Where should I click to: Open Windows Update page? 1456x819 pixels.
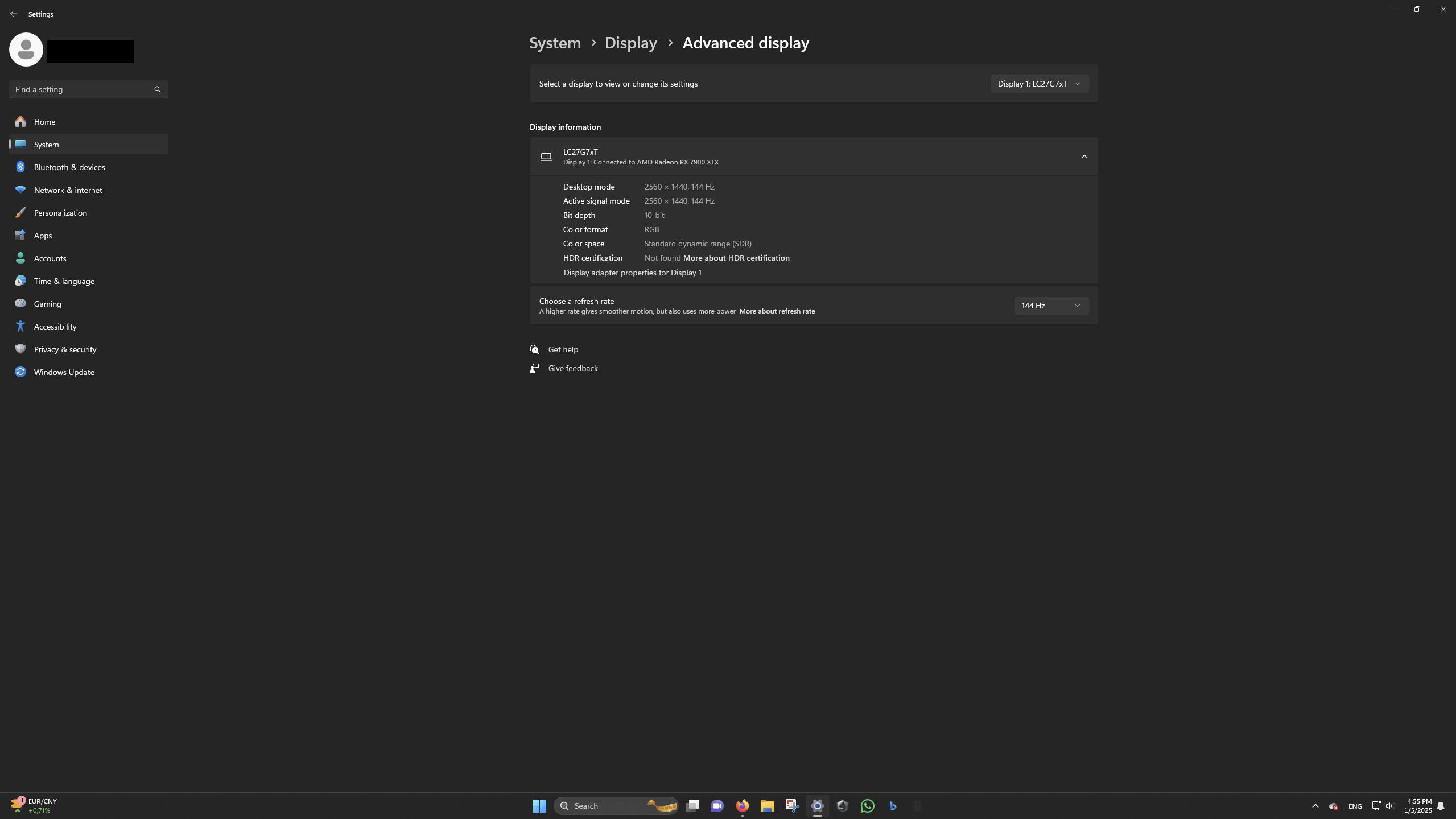[x=64, y=372]
